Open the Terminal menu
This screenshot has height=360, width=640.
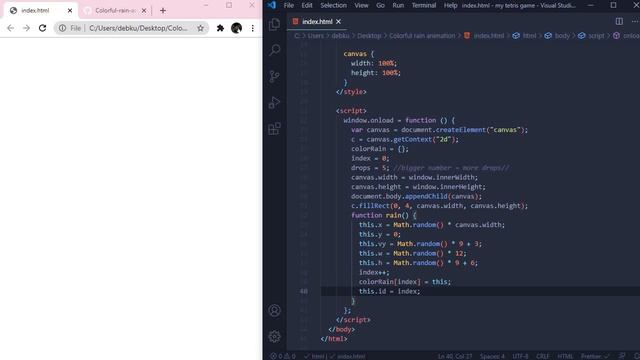[424, 5]
